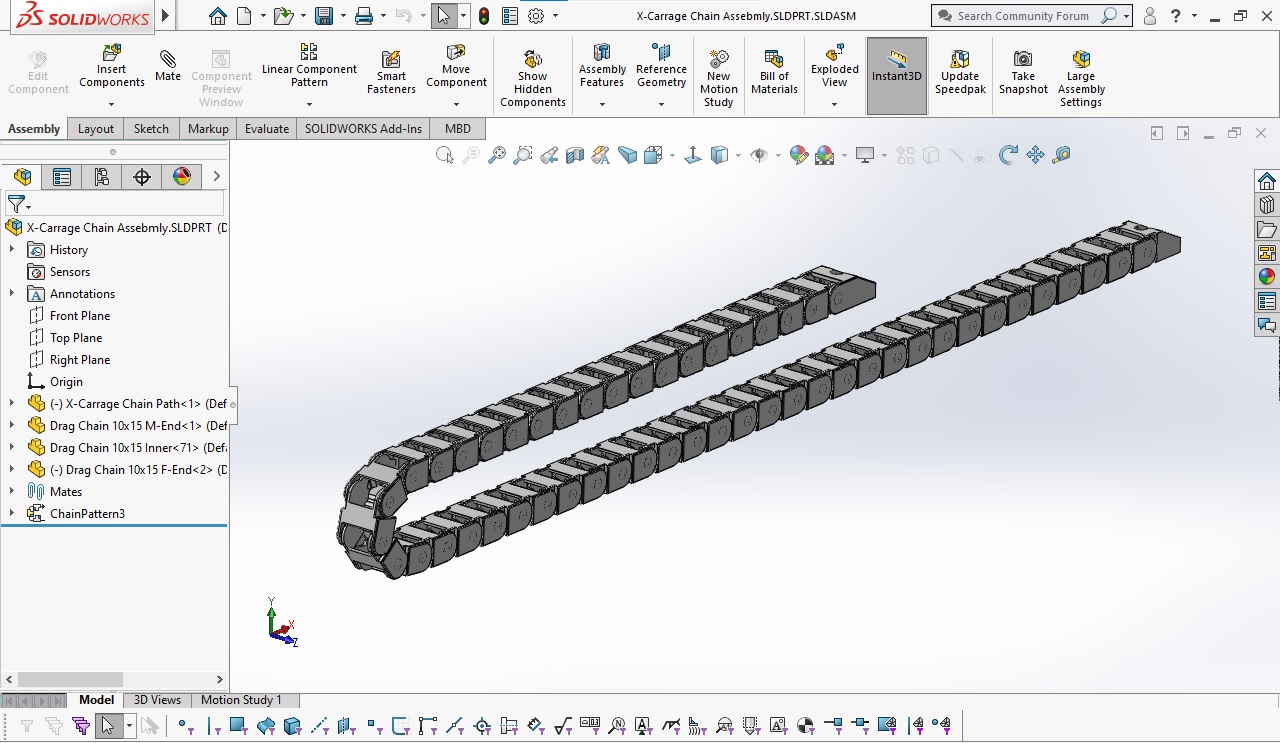Click the Section View icon

[x=575, y=155]
